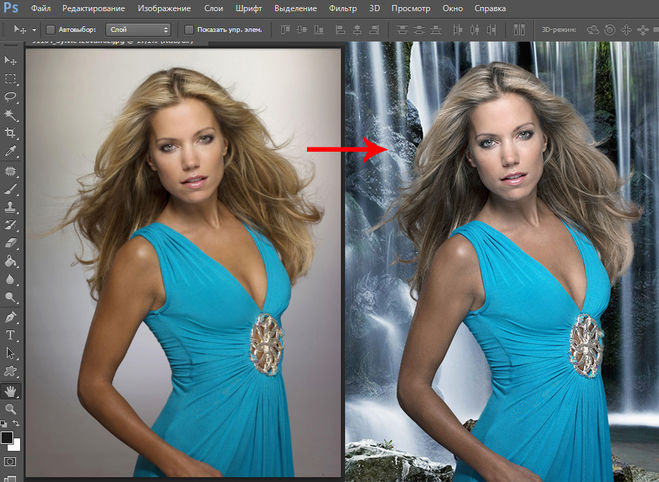This screenshot has height=482, width=659.
Task: Align top edges of layers
Action: (x=285, y=30)
